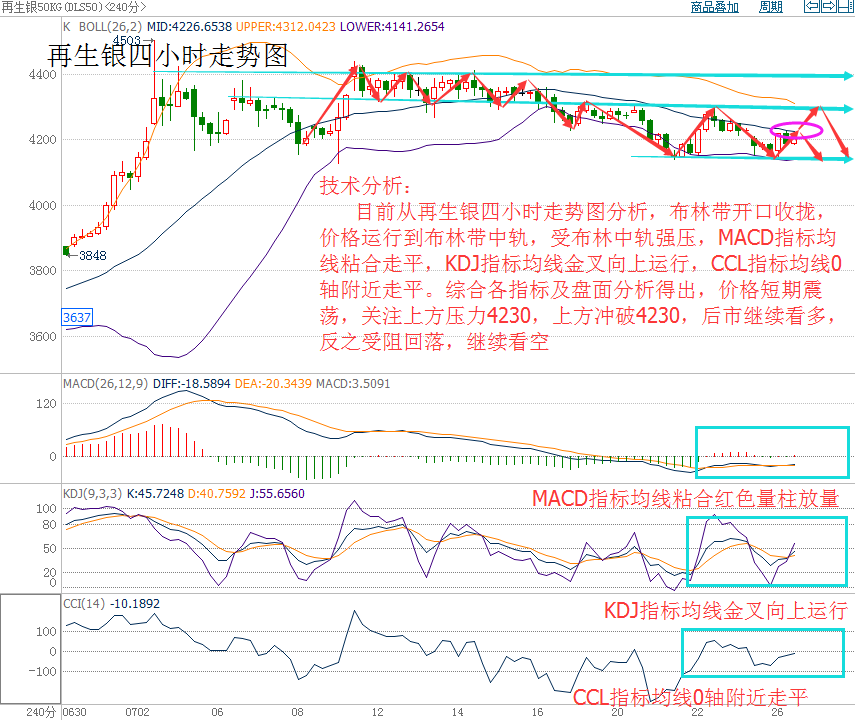Select the MACD(26,12,9) indicator label
Image resolution: width=855 pixels, height=720 pixels.
[x=105, y=383]
